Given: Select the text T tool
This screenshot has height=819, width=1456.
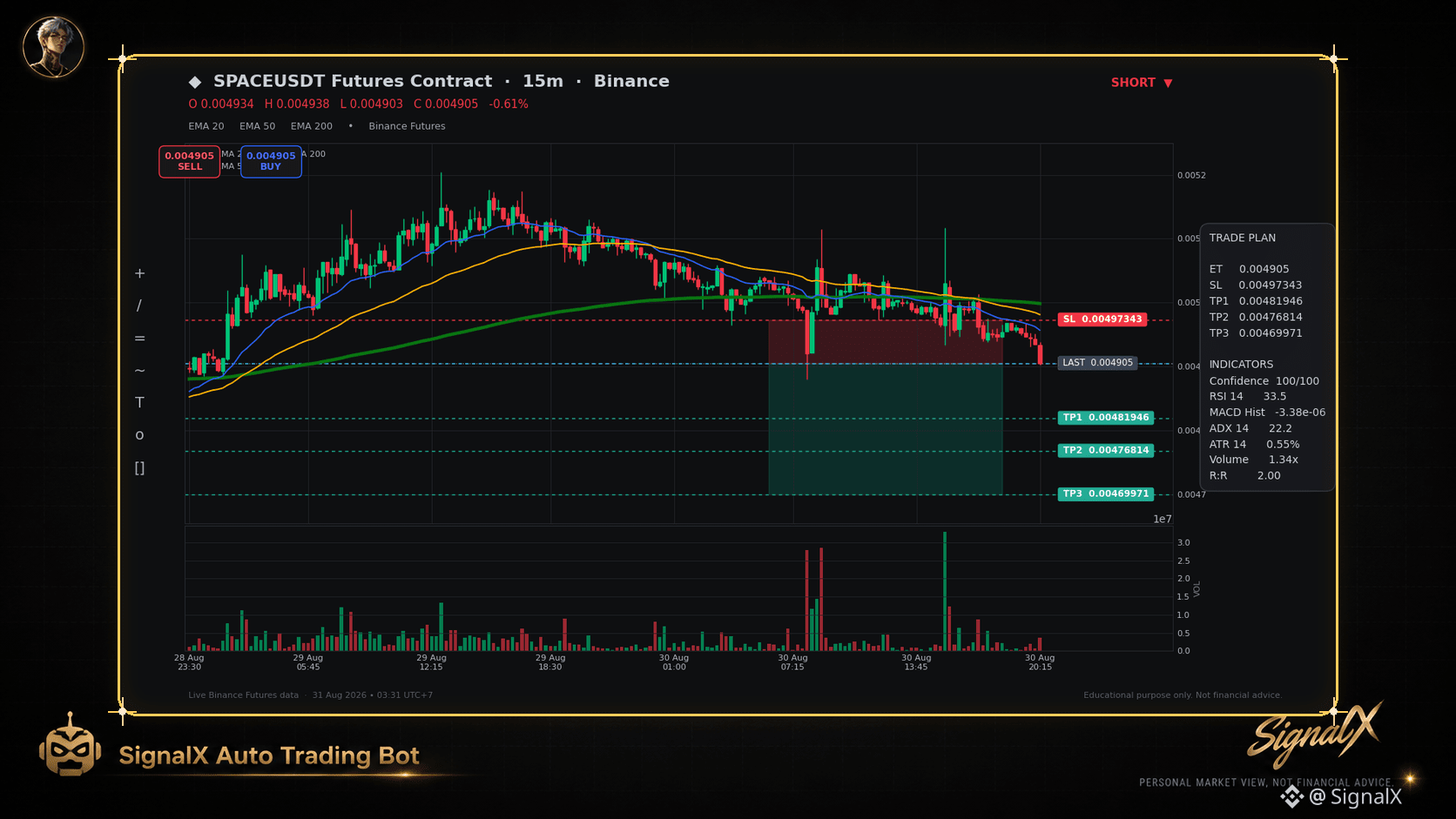Looking at the screenshot, I should (139, 402).
